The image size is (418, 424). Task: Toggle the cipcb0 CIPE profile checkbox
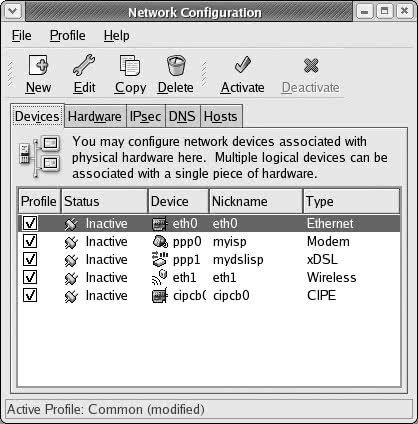pos(30,295)
